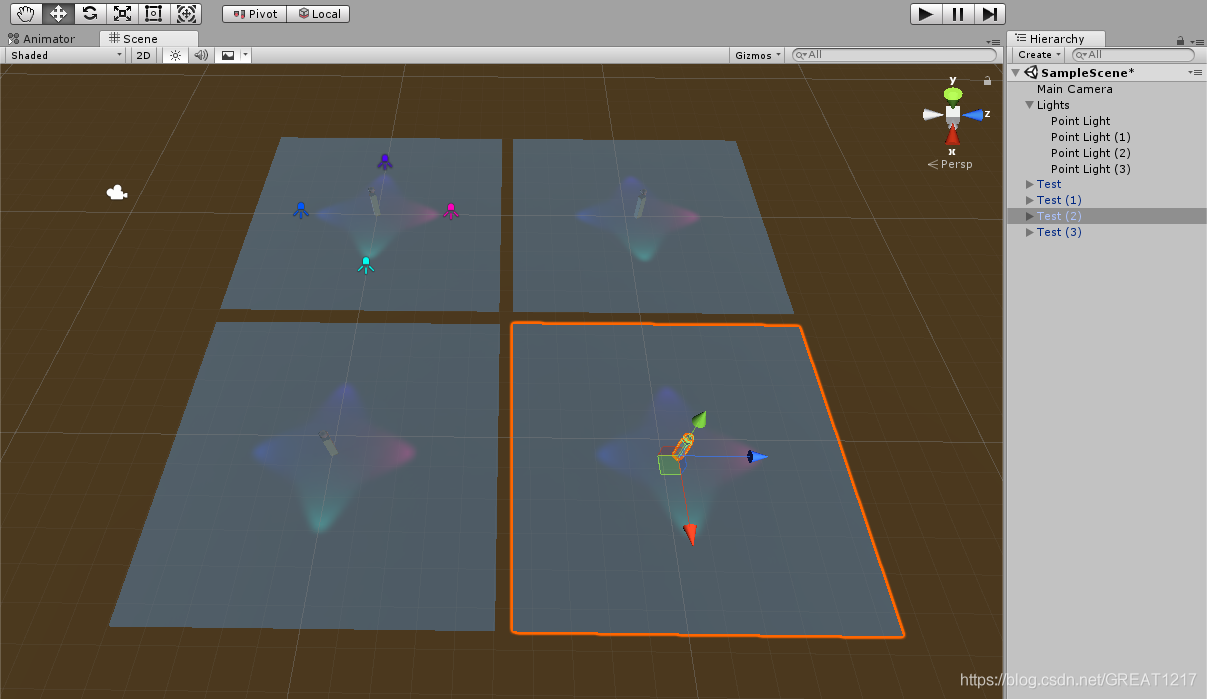Viewport: 1207px width, 699px height.
Task: Toggle the Hierarchy panel lock icon
Action: pyautogui.click(x=1181, y=41)
